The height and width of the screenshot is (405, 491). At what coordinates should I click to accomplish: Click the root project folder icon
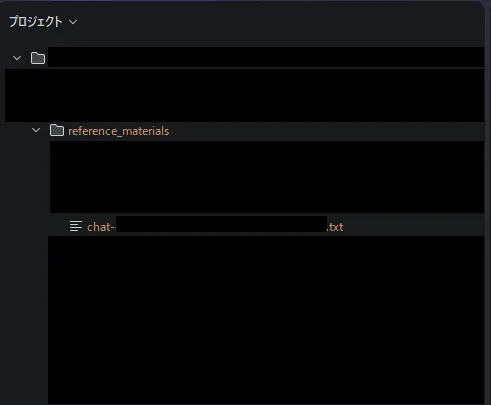38,58
